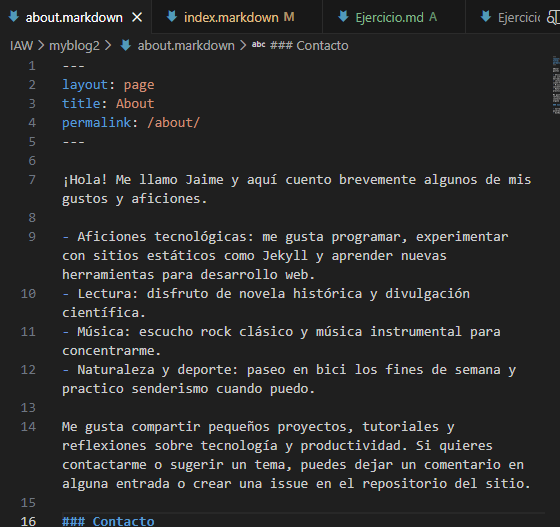Open the Ejercicio.md tab
This screenshot has height=527, width=560.
pos(394,17)
